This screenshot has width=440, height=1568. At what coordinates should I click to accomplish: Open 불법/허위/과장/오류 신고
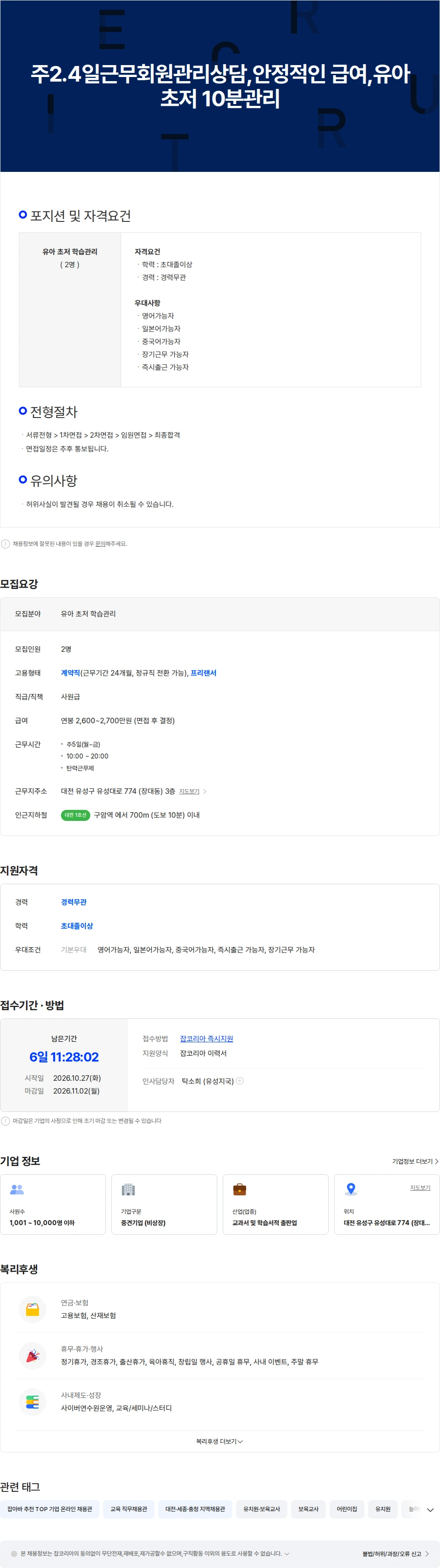396,1553
